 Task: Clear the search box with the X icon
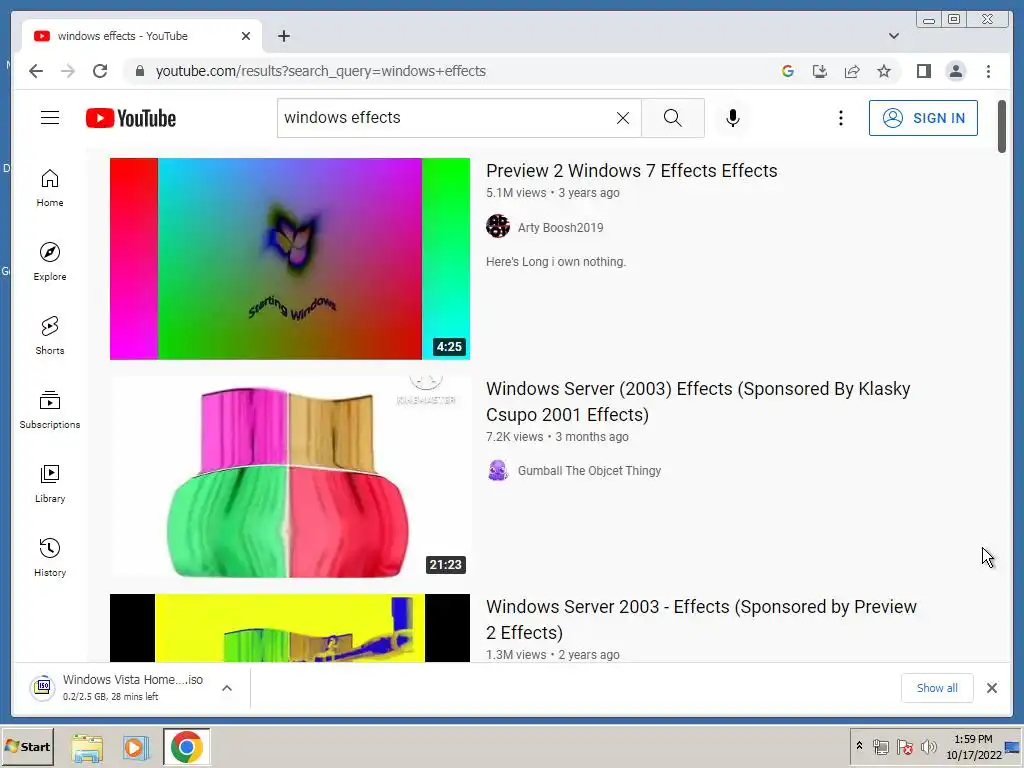(x=623, y=118)
